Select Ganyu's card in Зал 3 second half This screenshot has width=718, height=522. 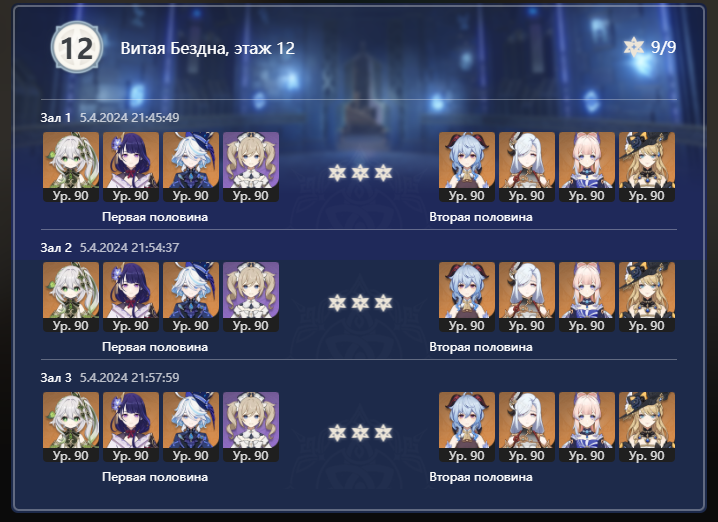point(467,427)
